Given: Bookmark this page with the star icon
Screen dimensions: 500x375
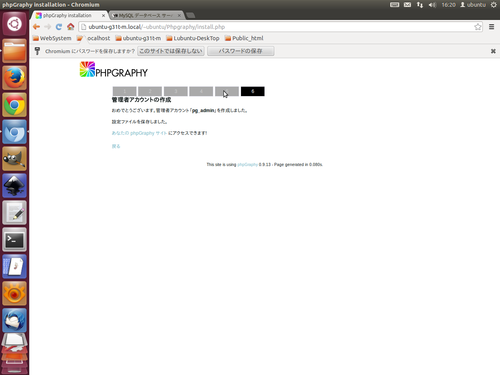Looking at the screenshot, I should coord(478,27).
